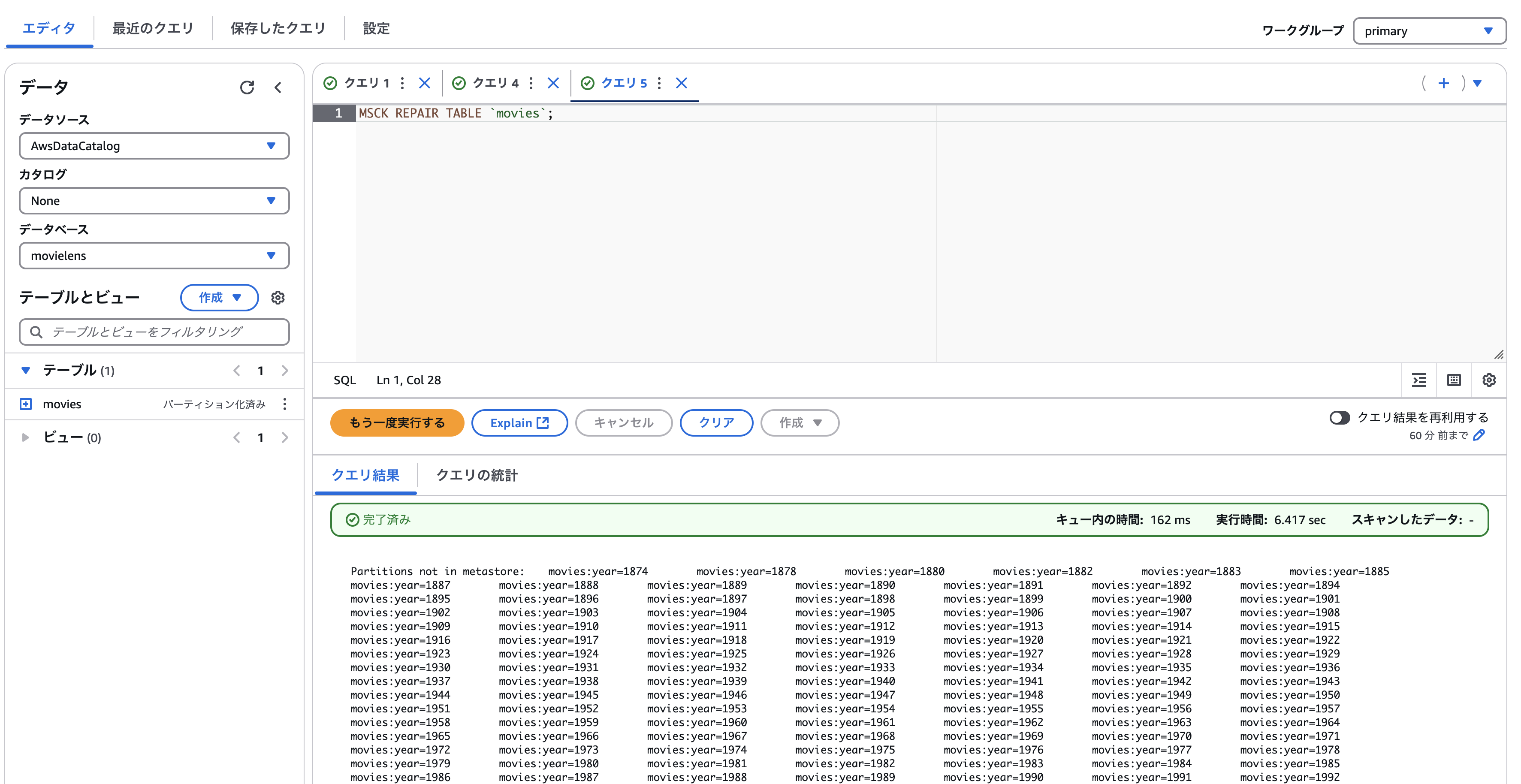Image resolution: width=1521 pixels, height=784 pixels.
Task: Select the movies table name
Action: [x=62, y=404]
